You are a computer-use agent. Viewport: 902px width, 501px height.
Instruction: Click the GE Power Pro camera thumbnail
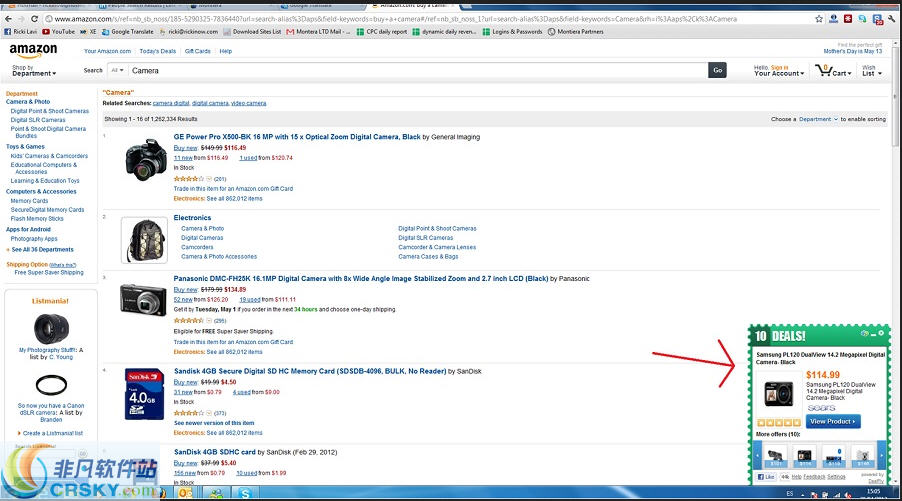pyautogui.click(x=145, y=158)
